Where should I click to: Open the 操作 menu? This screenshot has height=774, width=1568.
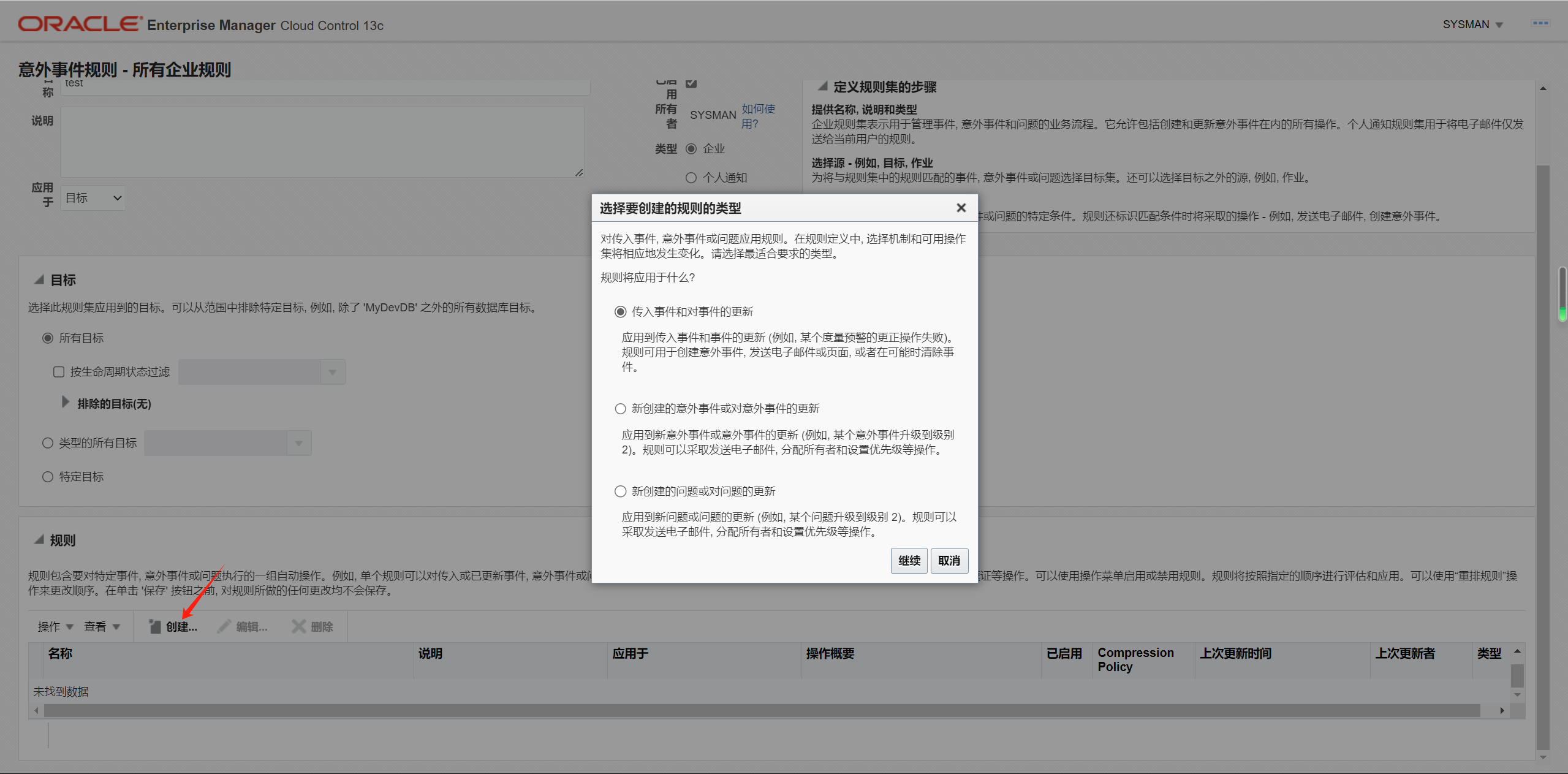[x=55, y=626]
